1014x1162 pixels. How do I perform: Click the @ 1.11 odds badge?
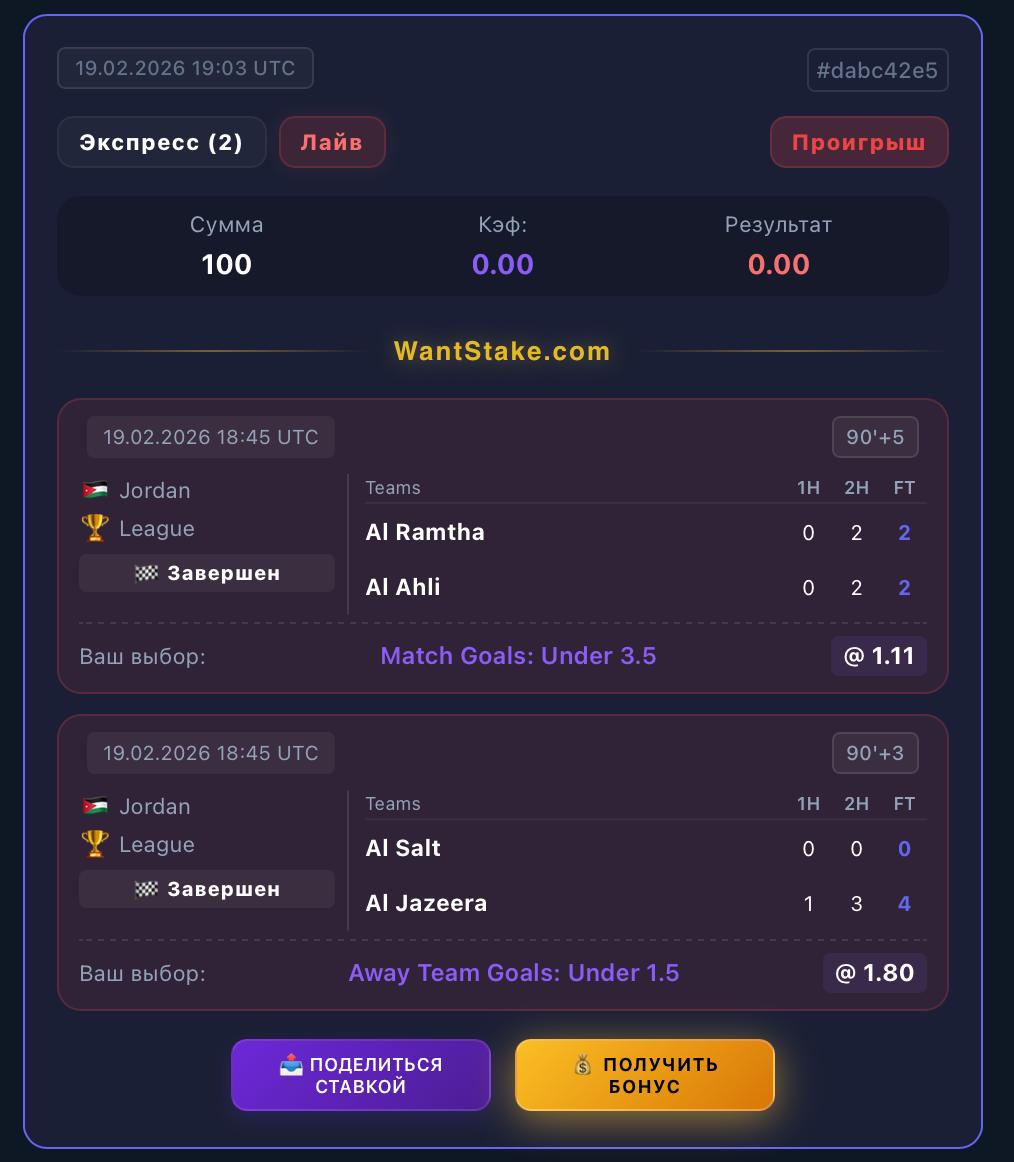pyautogui.click(x=878, y=656)
